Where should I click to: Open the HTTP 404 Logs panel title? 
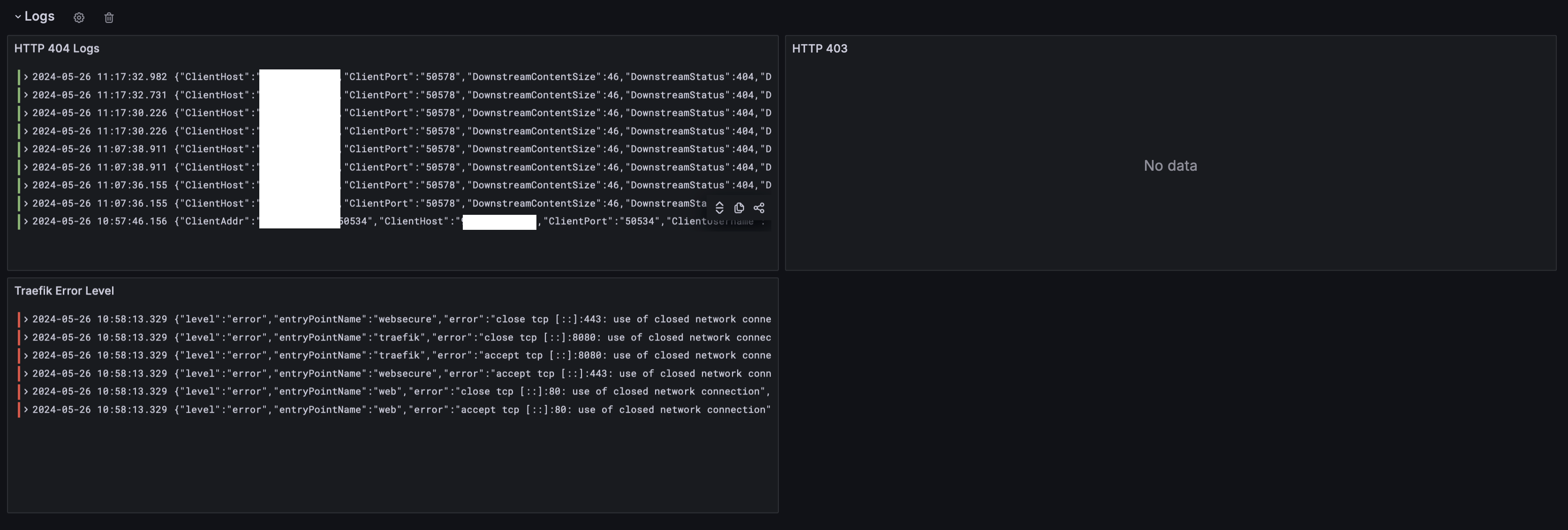click(x=57, y=48)
